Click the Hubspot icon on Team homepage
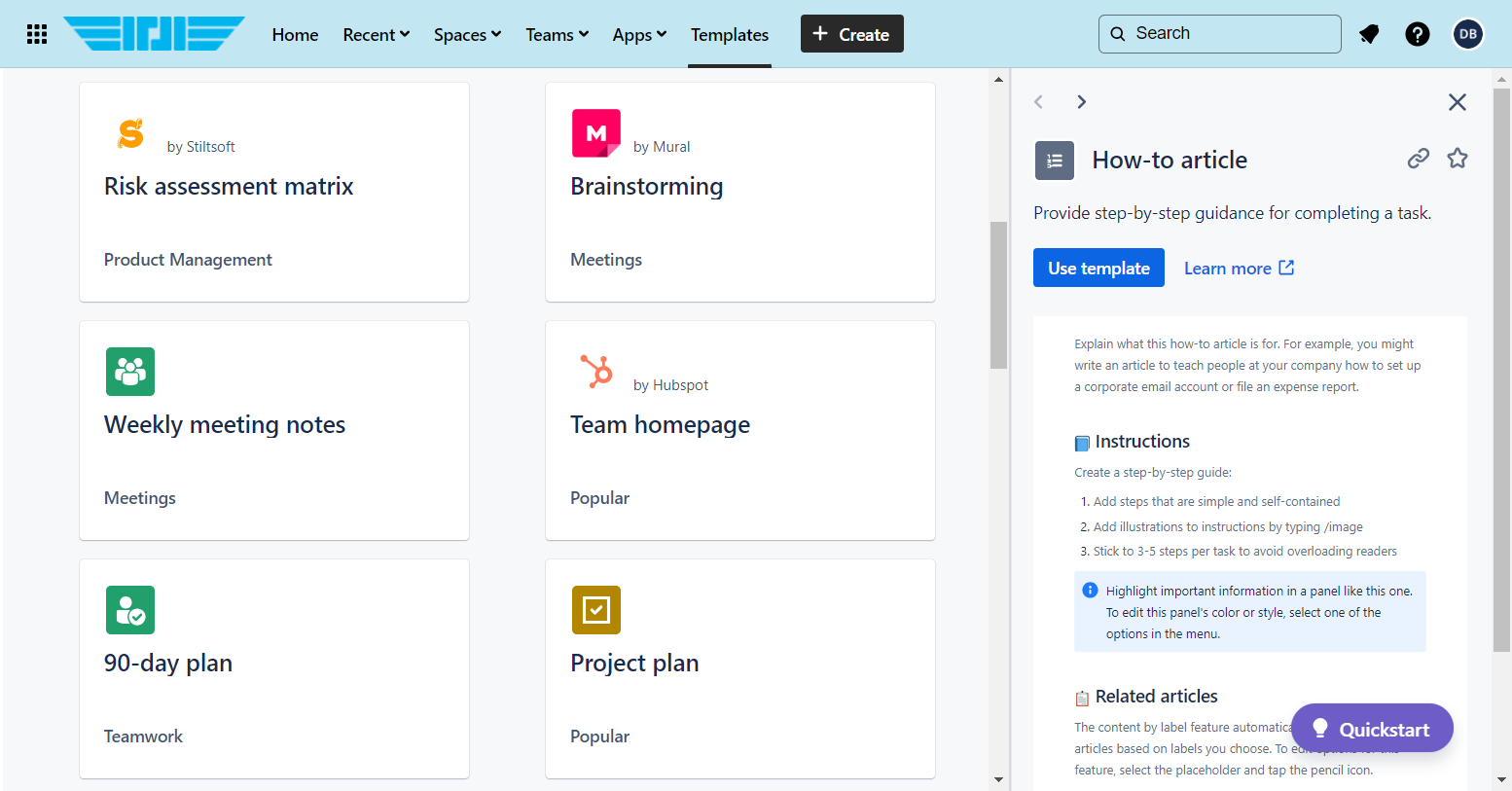Image resolution: width=1512 pixels, height=791 pixels. click(x=596, y=371)
